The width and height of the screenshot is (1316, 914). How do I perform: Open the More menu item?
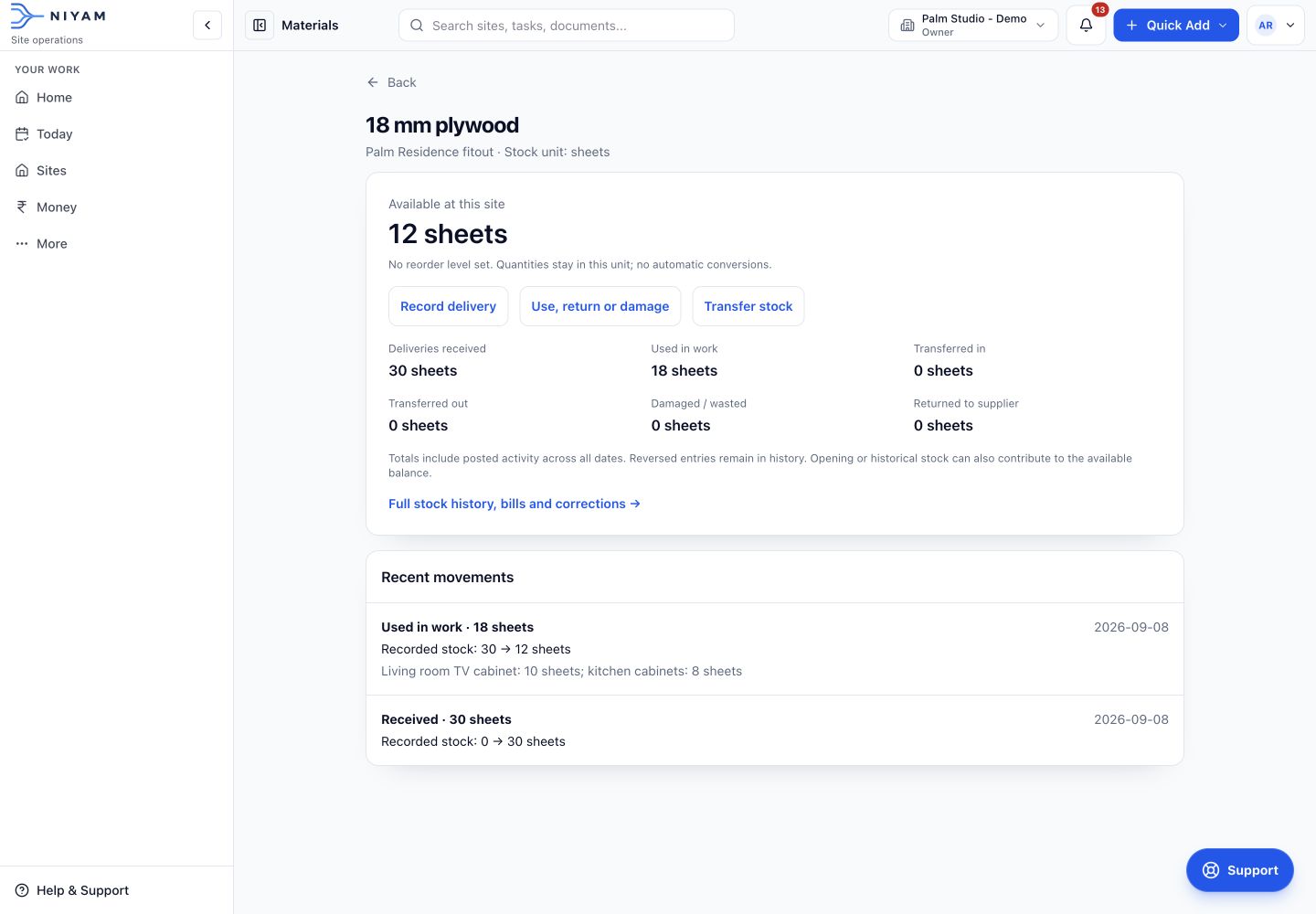coord(117,244)
